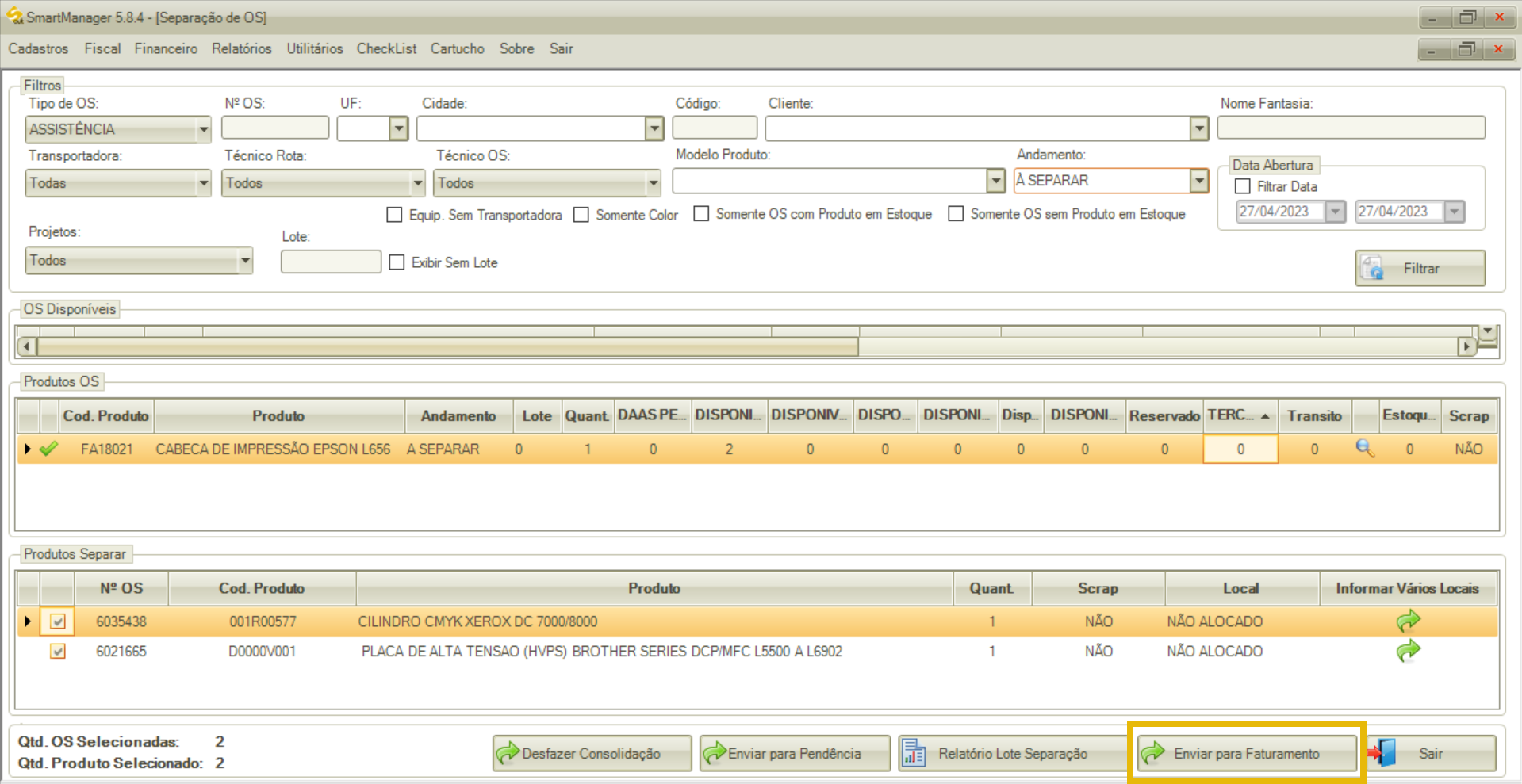Open end date picker dropdown

(1455, 212)
